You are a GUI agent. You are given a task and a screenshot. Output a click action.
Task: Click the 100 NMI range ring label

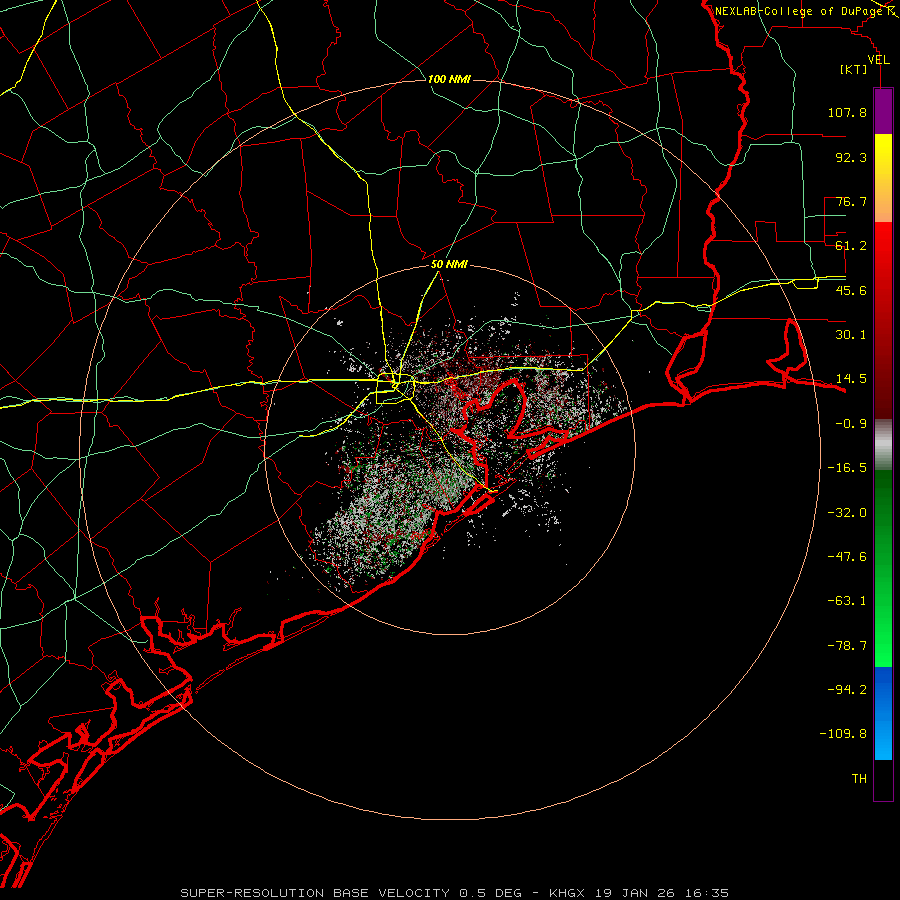[x=449, y=79]
